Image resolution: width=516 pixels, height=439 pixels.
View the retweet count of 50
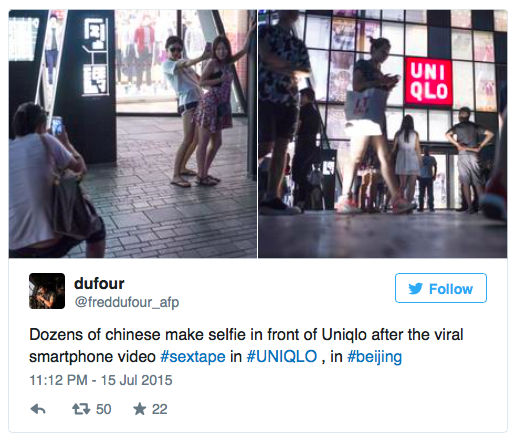pos(103,409)
